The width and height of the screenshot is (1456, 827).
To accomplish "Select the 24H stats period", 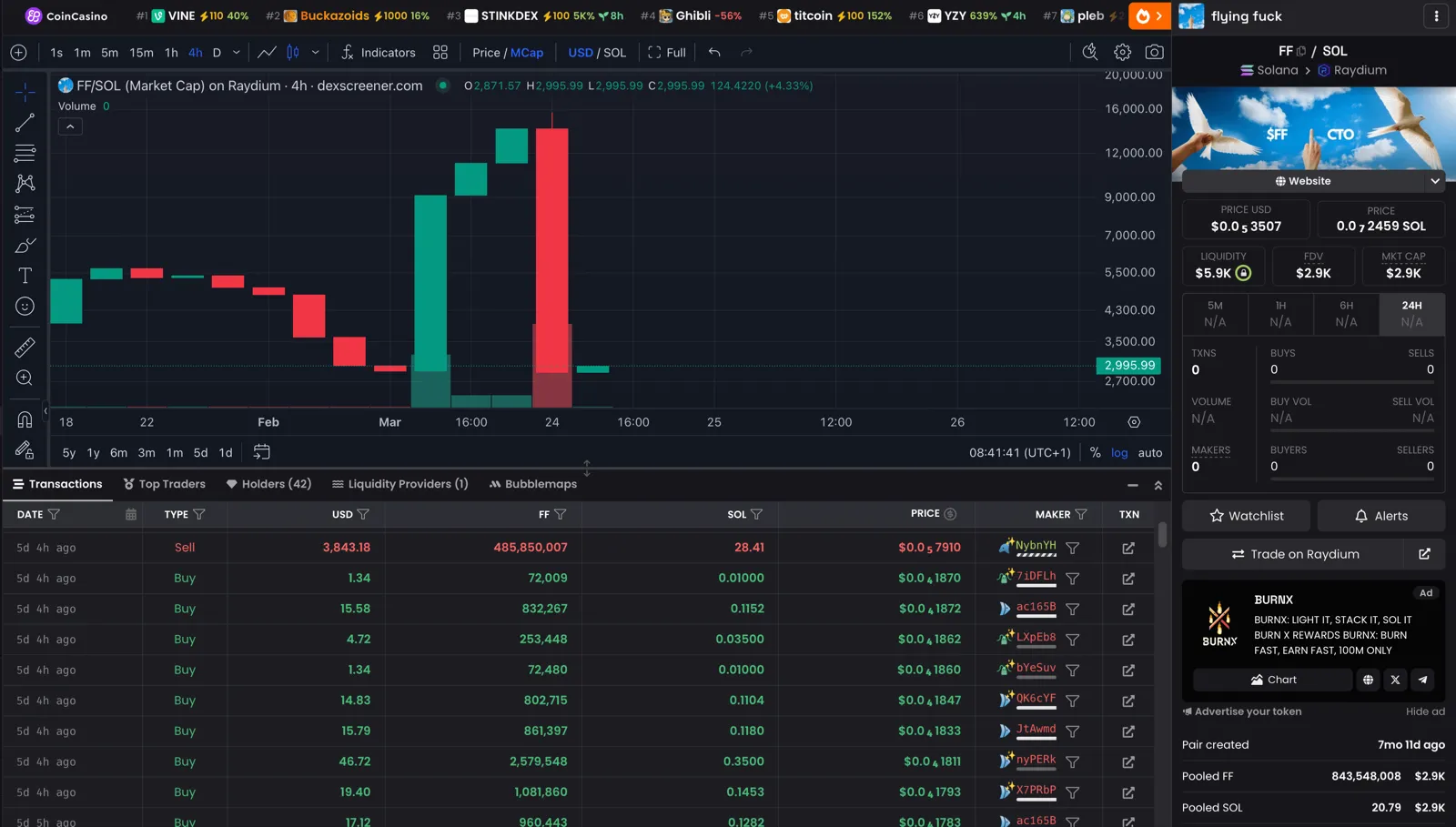I will (x=1411, y=314).
